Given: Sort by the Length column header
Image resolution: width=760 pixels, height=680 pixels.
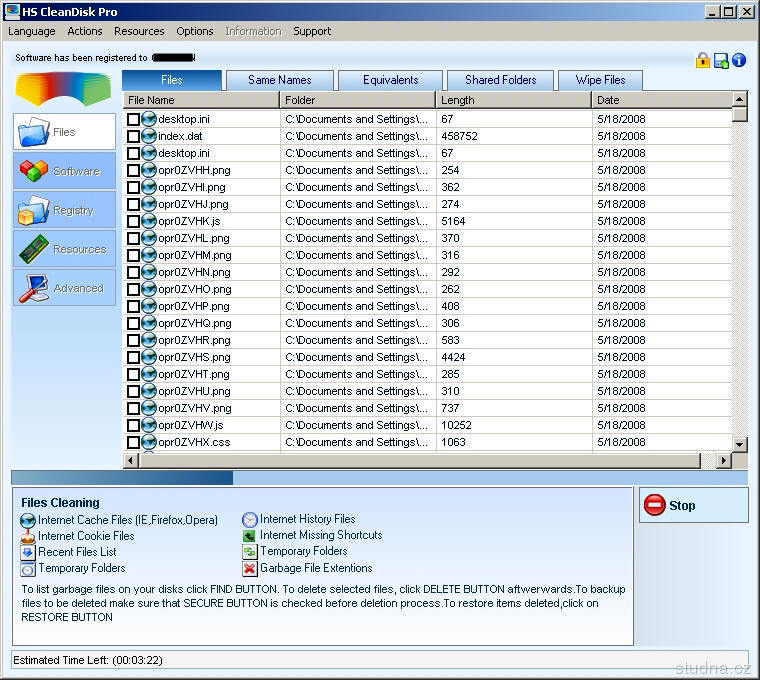Looking at the screenshot, I should click(514, 100).
